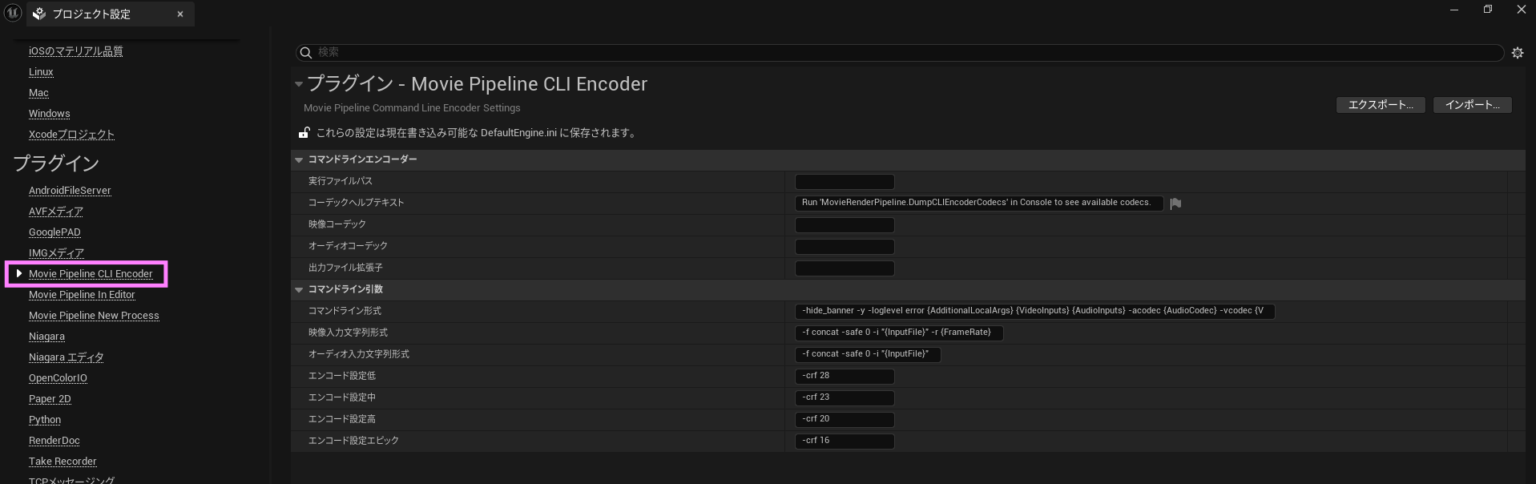The width and height of the screenshot is (1536, 484).
Task: Click the エンコード設定エピック value field
Action: [844, 441]
